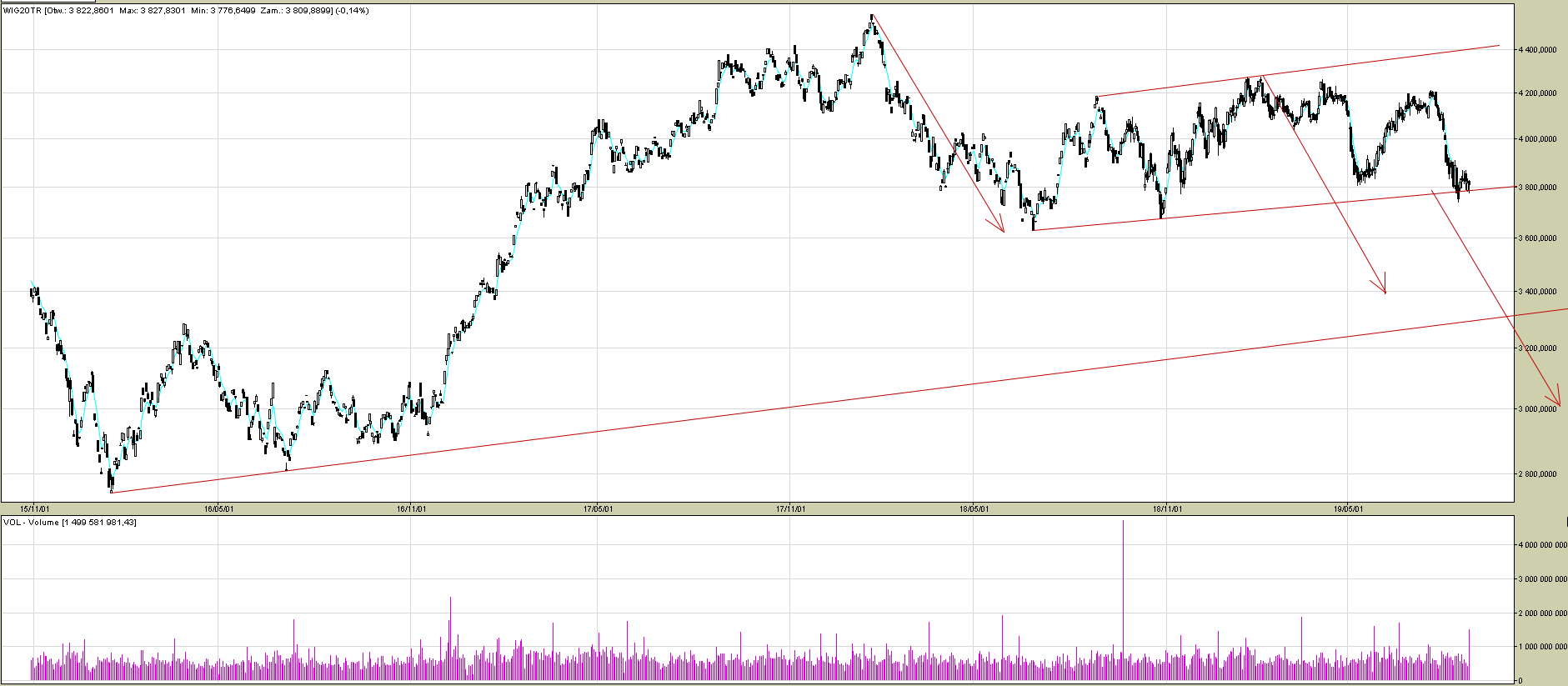The width and height of the screenshot is (1568, 686).
Task: Click the 2 000 000 000 volume axis label
Action: [1542, 613]
